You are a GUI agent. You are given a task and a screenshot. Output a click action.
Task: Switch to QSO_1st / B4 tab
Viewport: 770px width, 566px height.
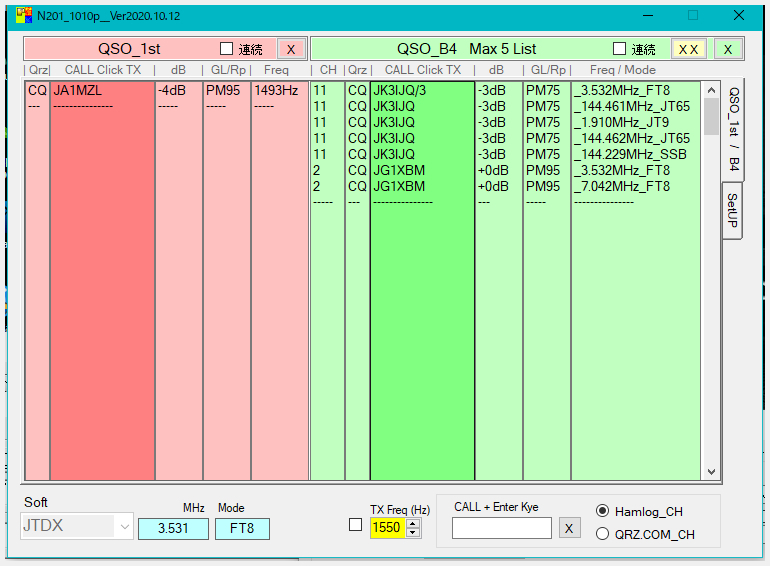733,128
